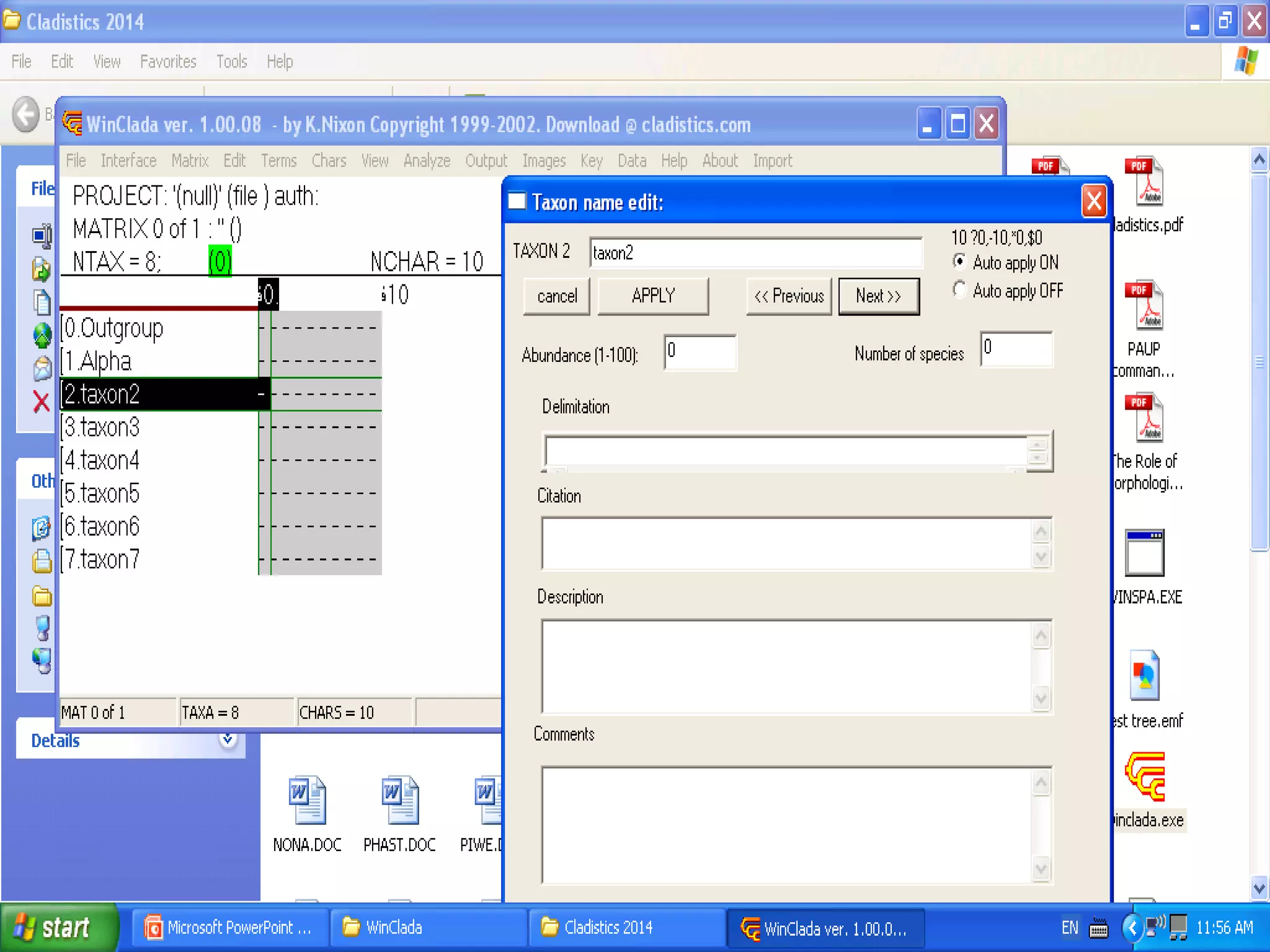The width and height of the screenshot is (1270, 952).
Task: Click the taxon name input field
Action: tap(755, 253)
